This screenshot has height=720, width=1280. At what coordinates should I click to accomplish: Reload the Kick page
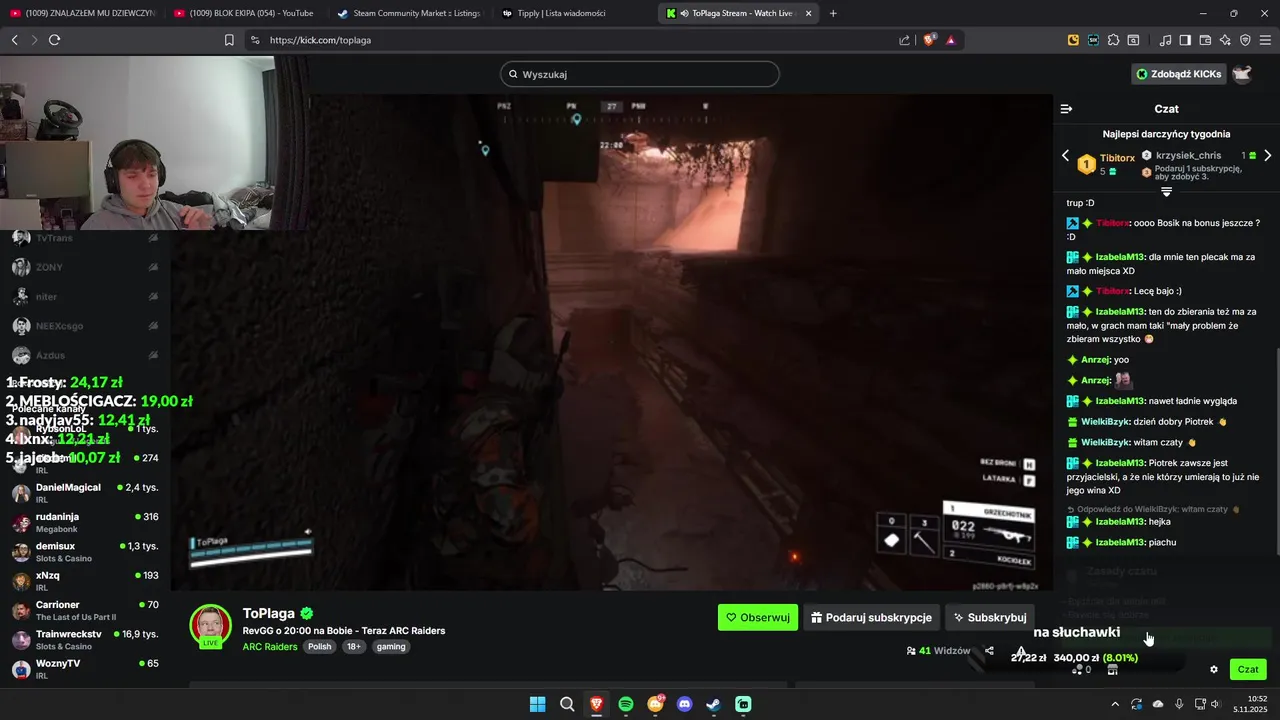pos(54,40)
